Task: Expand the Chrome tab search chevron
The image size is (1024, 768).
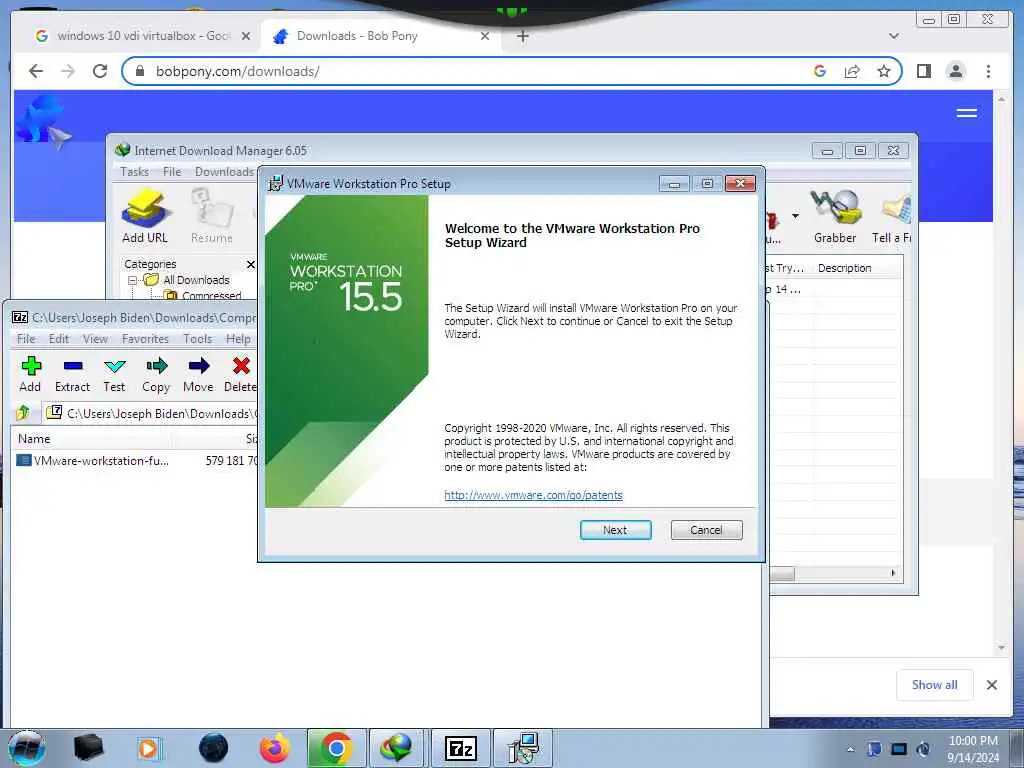Action: pos(894,36)
